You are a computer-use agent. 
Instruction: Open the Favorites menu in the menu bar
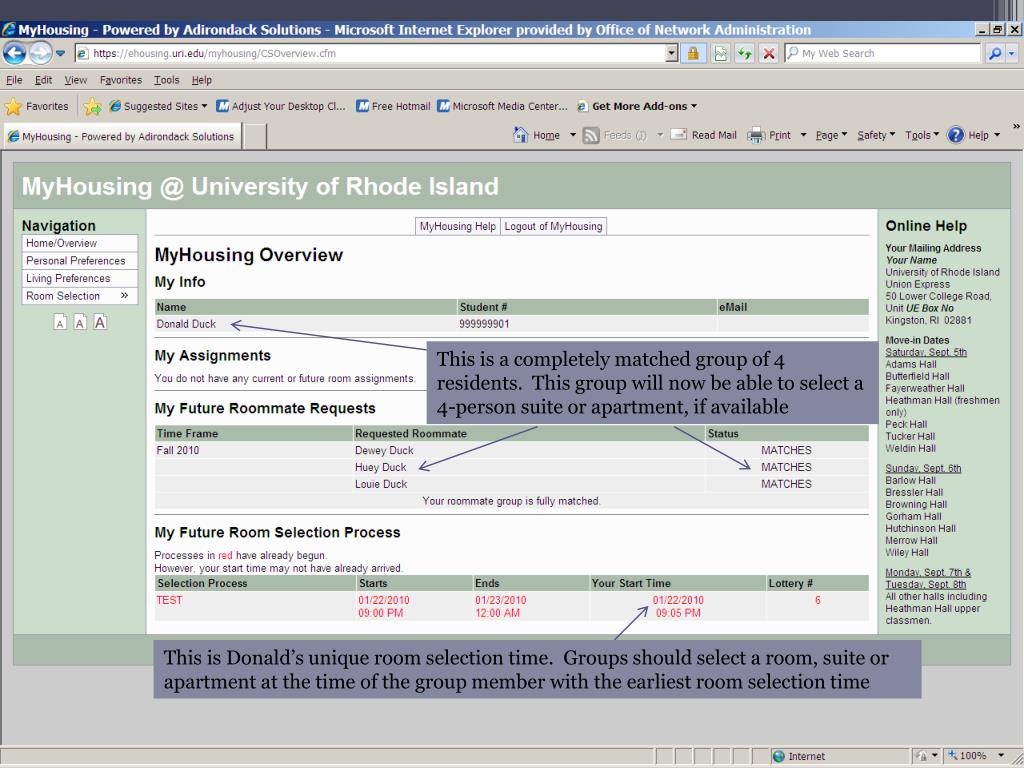(x=121, y=80)
